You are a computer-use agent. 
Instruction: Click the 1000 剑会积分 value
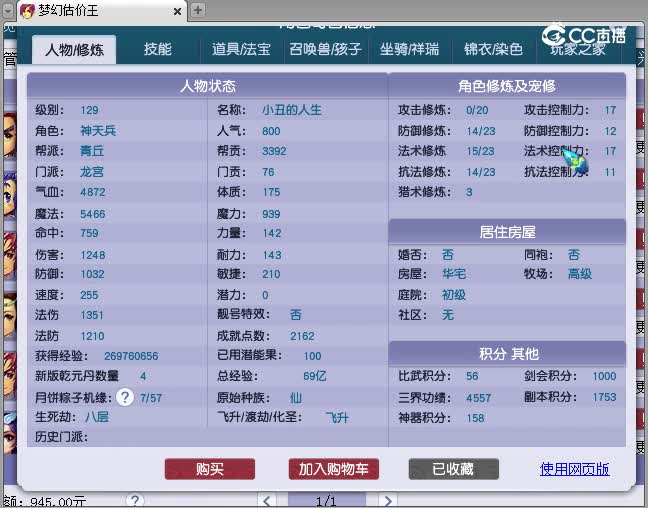click(x=604, y=376)
